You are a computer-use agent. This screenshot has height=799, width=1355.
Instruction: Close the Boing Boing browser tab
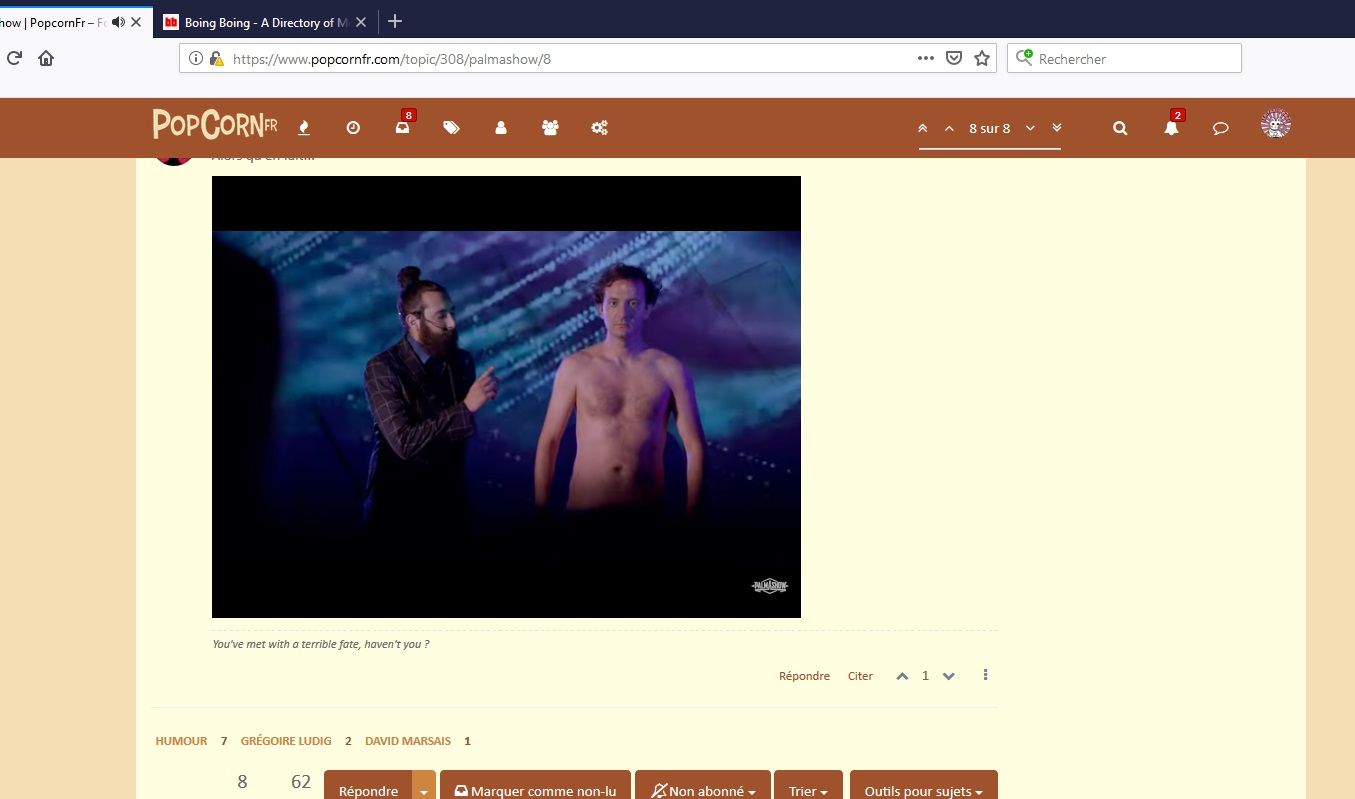[361, 22]
